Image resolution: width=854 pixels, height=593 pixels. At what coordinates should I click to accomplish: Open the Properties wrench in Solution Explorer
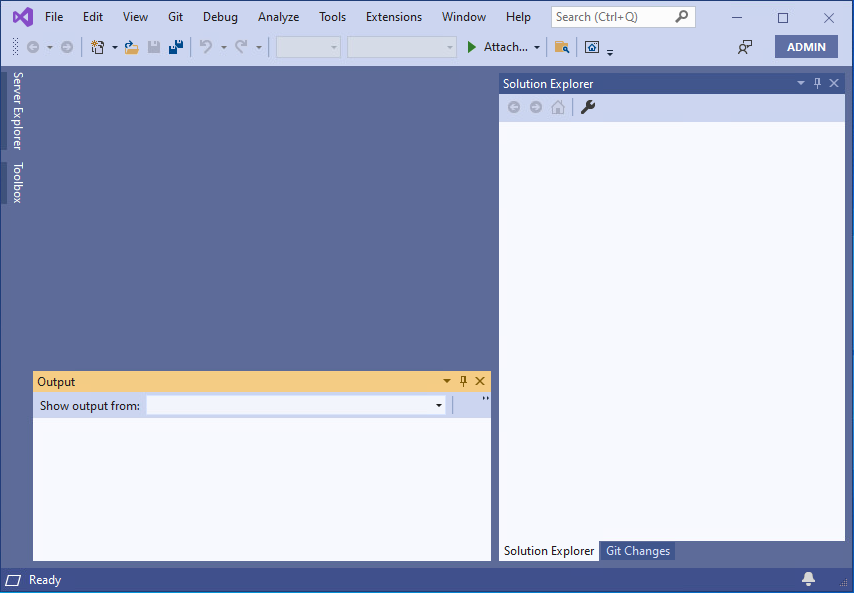587,107
